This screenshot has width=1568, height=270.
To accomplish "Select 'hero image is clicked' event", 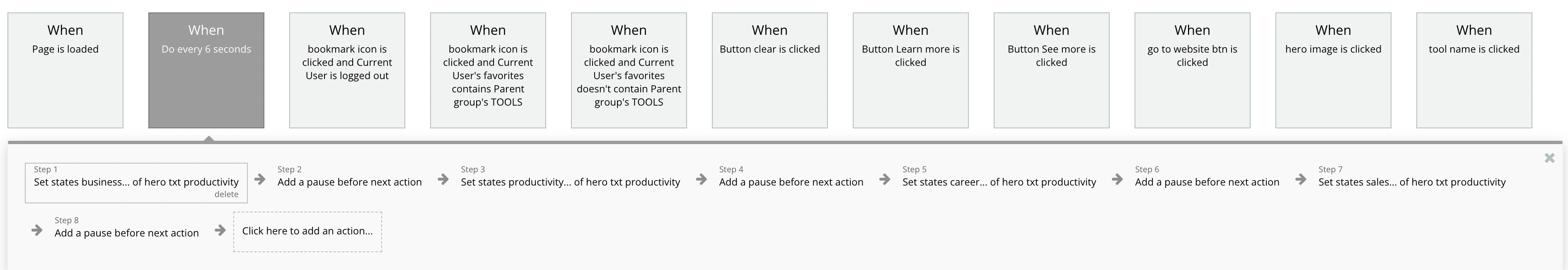I will (1333, 70).
